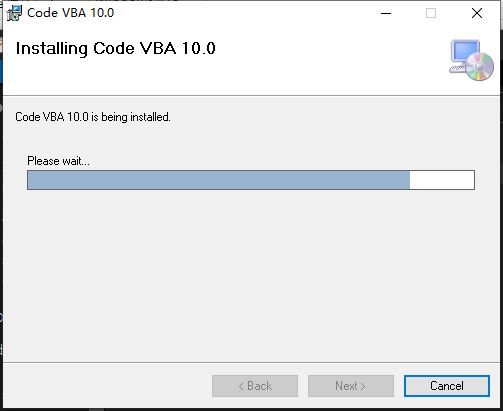The image size is (503, 411).
Task: Click the disabled Next button
Action: (x=351, y=386)
